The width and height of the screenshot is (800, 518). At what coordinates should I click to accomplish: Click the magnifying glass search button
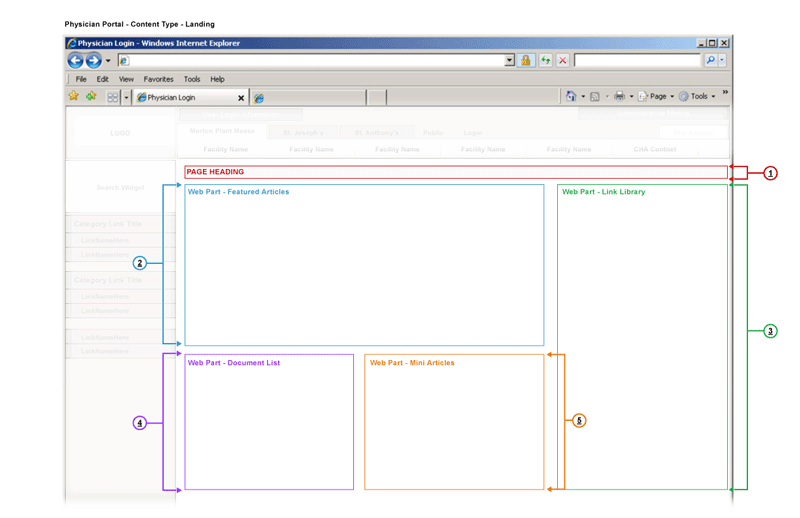click(x=710, y=60)
